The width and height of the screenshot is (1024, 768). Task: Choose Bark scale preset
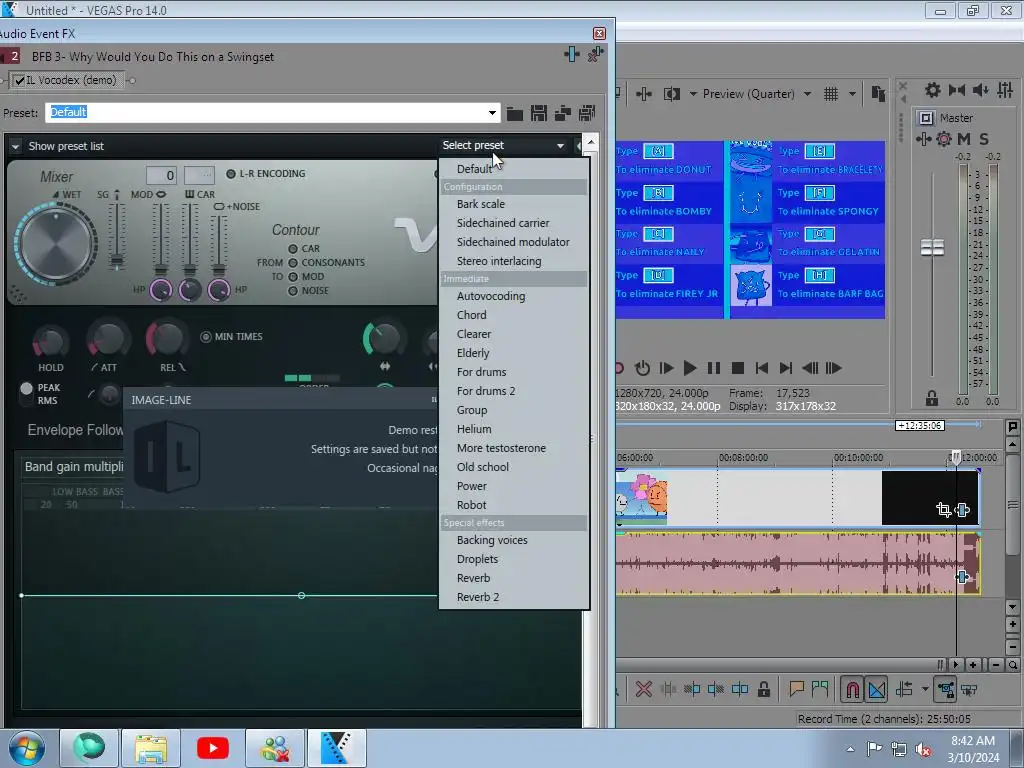point(481,204)
